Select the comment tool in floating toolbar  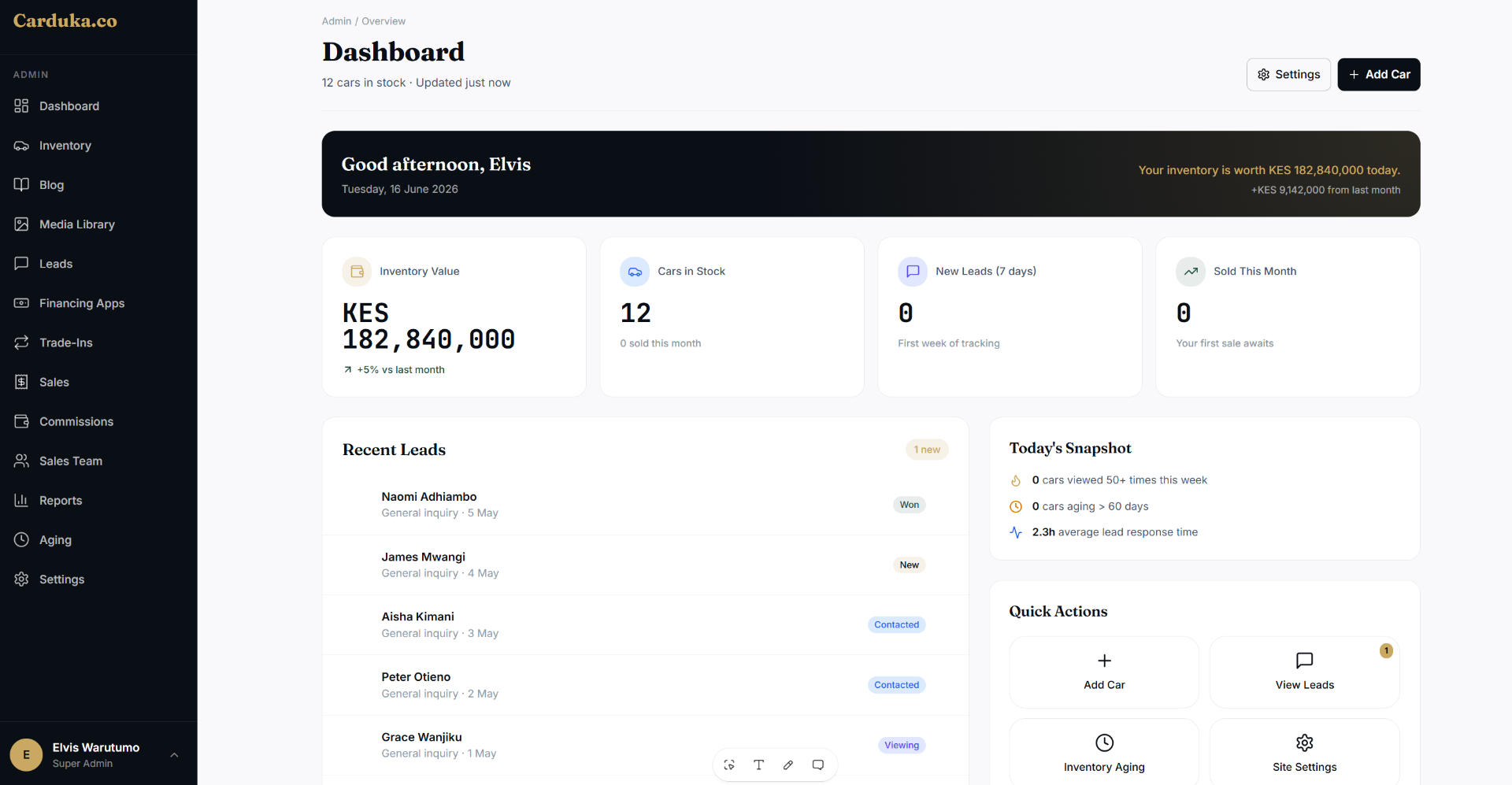pos(818,765)
